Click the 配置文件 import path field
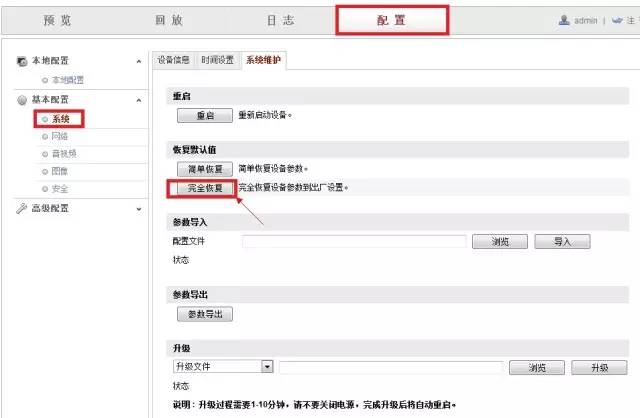This screenshot has height=418, width=640. (354, 242)
